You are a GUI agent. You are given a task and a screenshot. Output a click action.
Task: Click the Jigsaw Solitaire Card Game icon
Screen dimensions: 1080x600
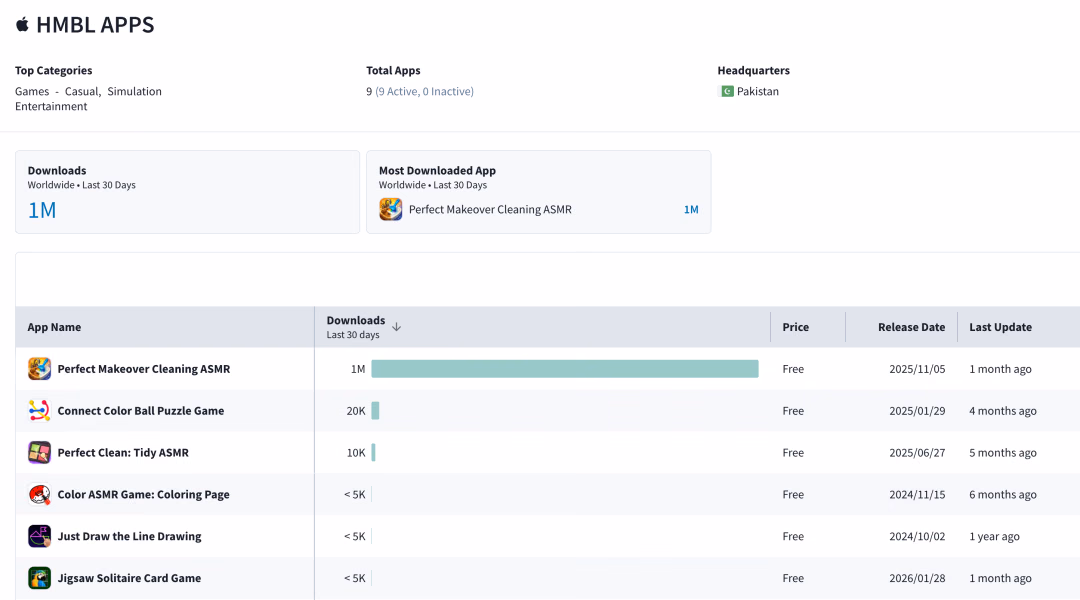tap(39, 578)
